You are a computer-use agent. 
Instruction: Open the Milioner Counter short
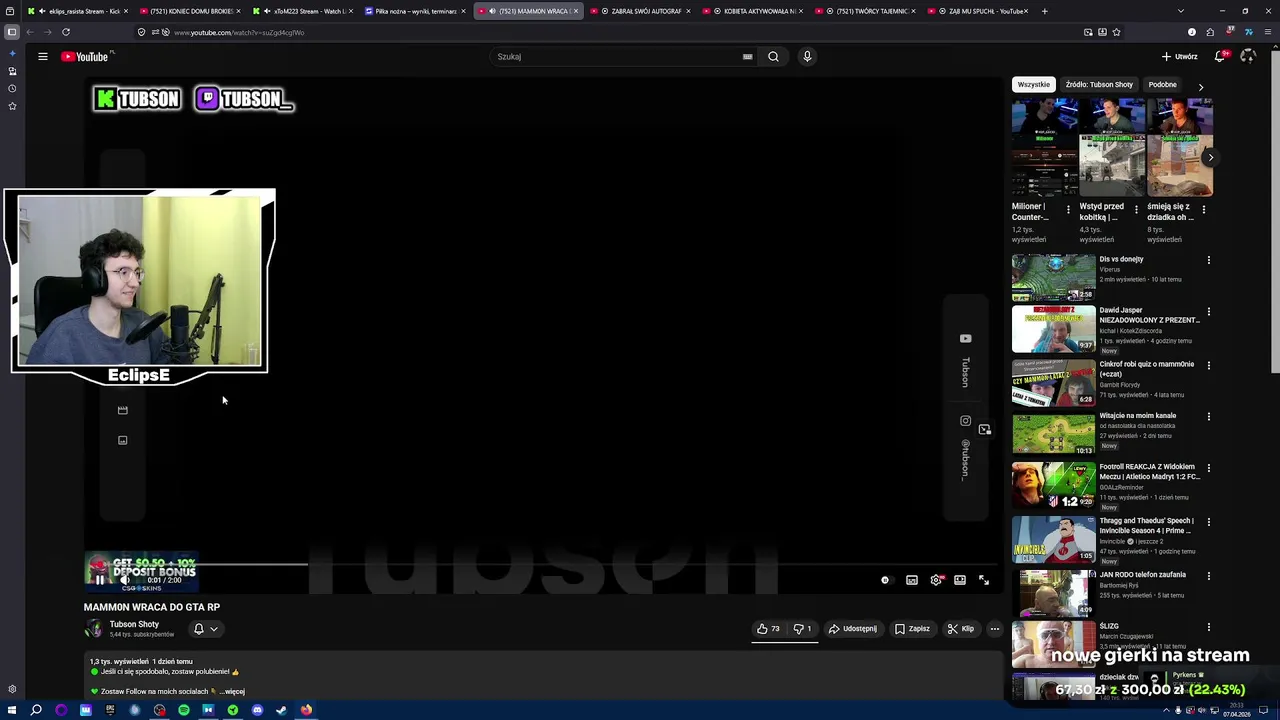[x=1045, y=147]
